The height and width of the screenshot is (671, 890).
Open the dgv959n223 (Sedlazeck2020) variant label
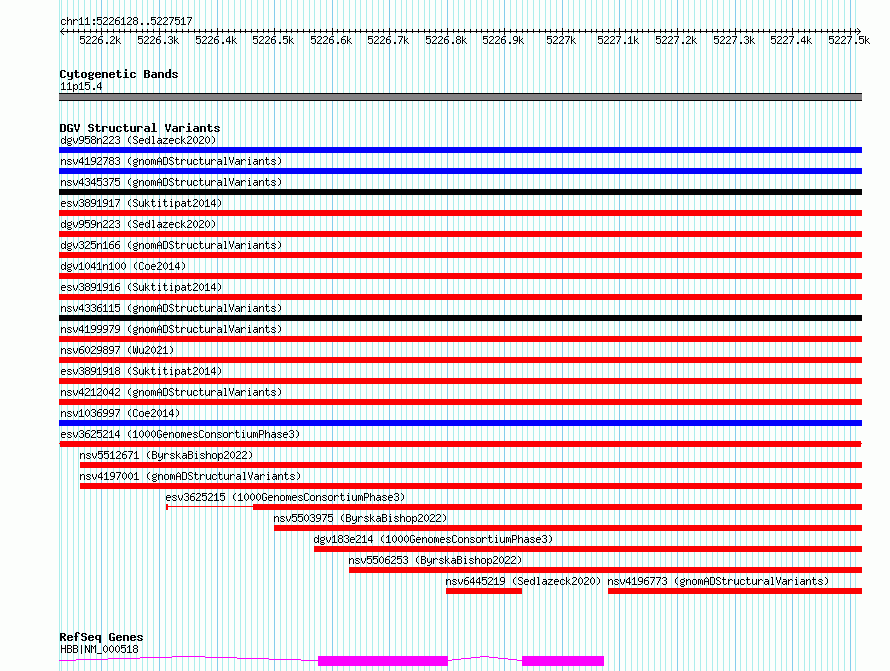click(138, 224)
